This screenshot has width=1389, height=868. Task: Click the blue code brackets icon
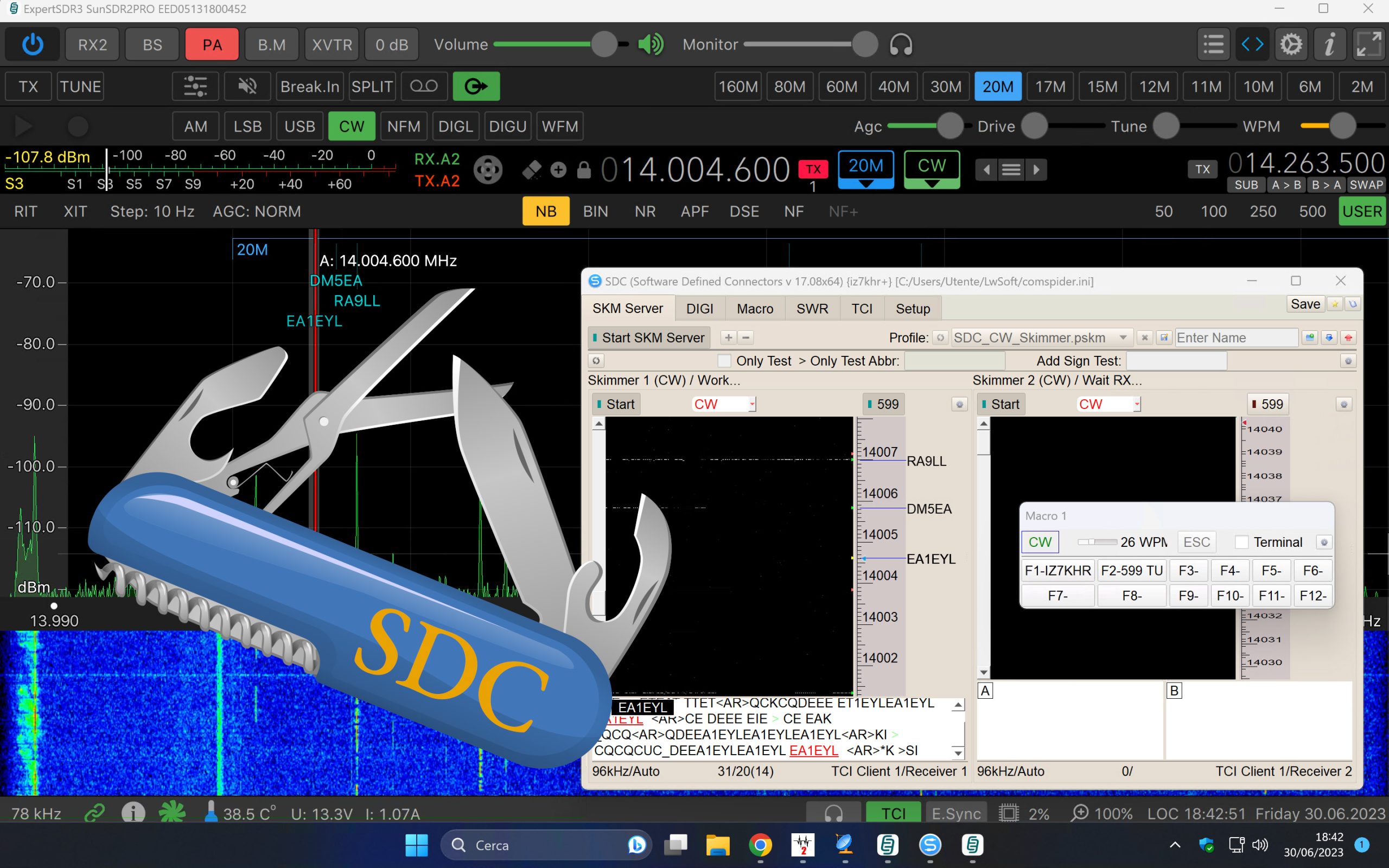pos(1252,44)
